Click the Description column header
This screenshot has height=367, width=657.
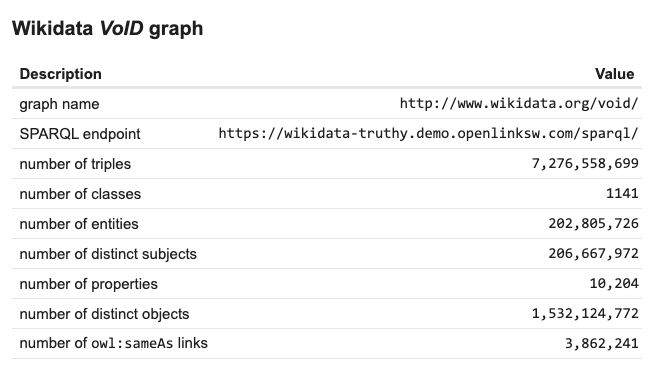coord(60,74)
